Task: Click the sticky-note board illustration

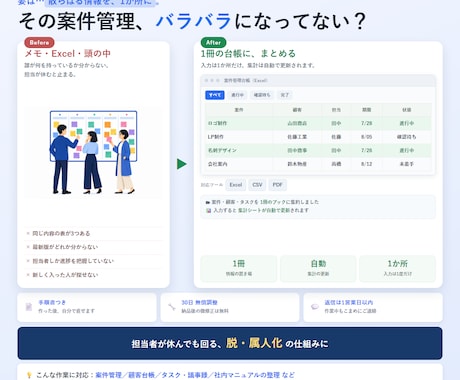Action: click(93, 152)
